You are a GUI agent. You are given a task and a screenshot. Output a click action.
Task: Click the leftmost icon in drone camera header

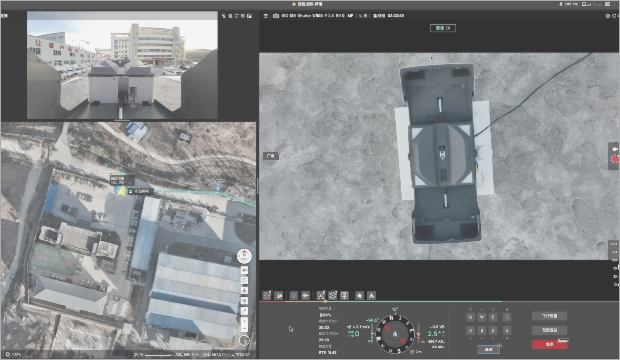tap(266, 16)
